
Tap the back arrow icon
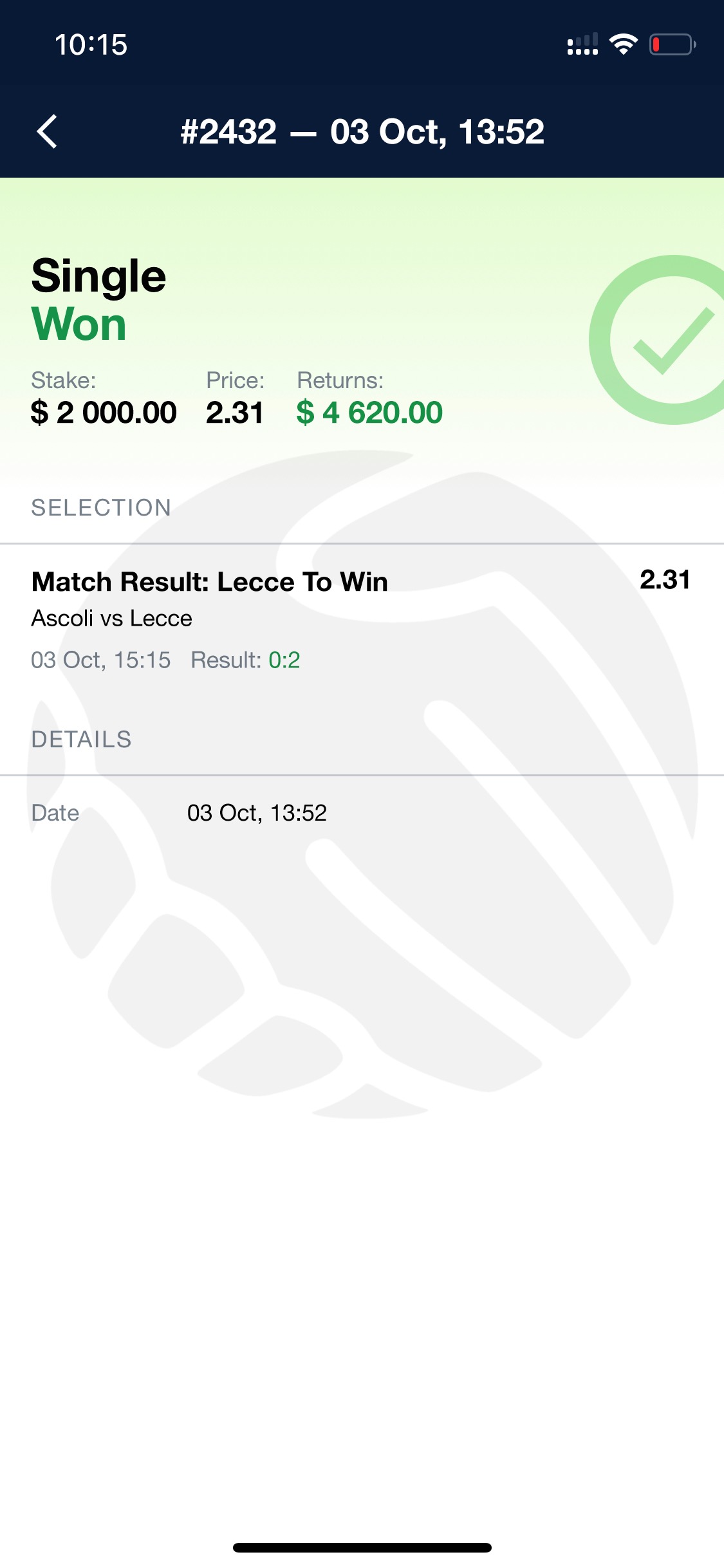[x=47, y=132]
